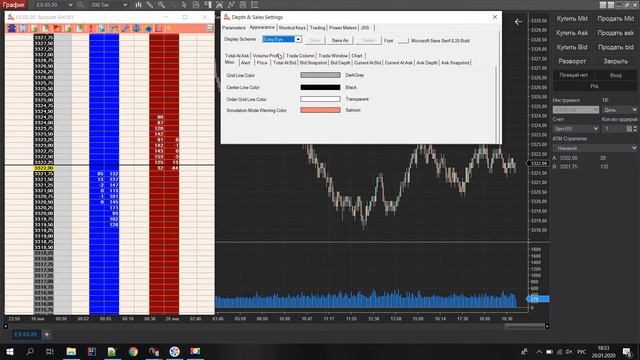Click the Купить Ask button
The height and width of the screenshot is (360, 640).
click(x=572, y=33)
